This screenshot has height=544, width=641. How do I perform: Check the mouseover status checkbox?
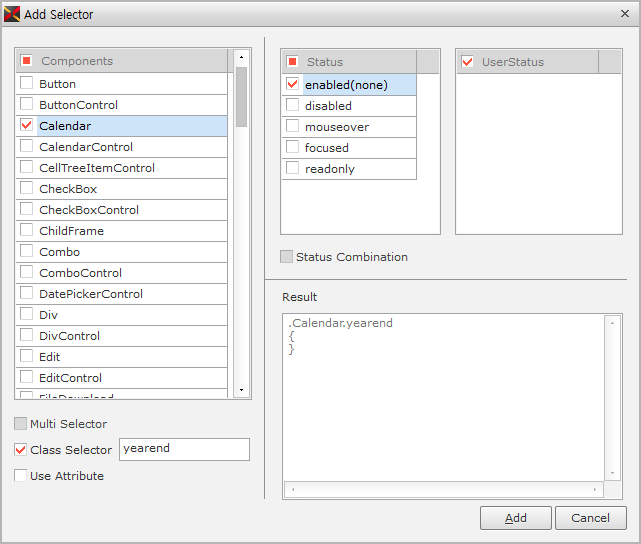point(293,127)
